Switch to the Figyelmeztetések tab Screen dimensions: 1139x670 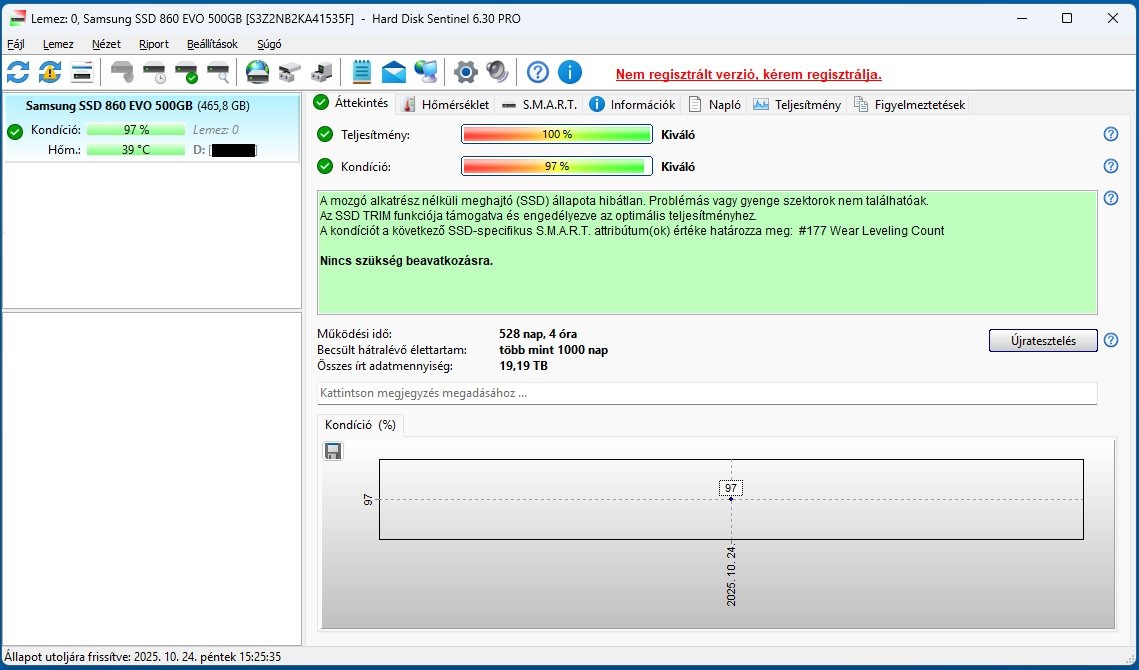[x=909, y=105]
